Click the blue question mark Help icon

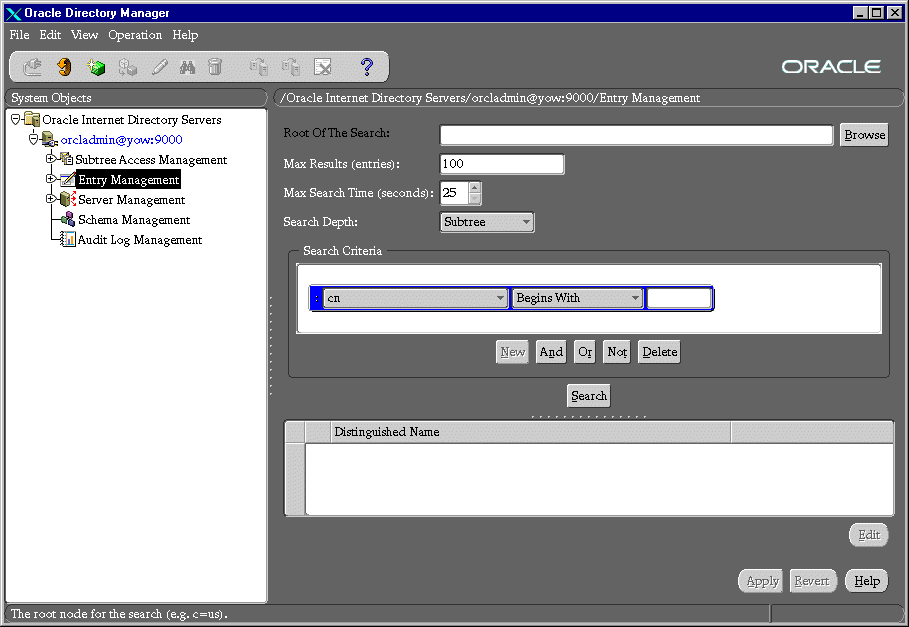366,67
